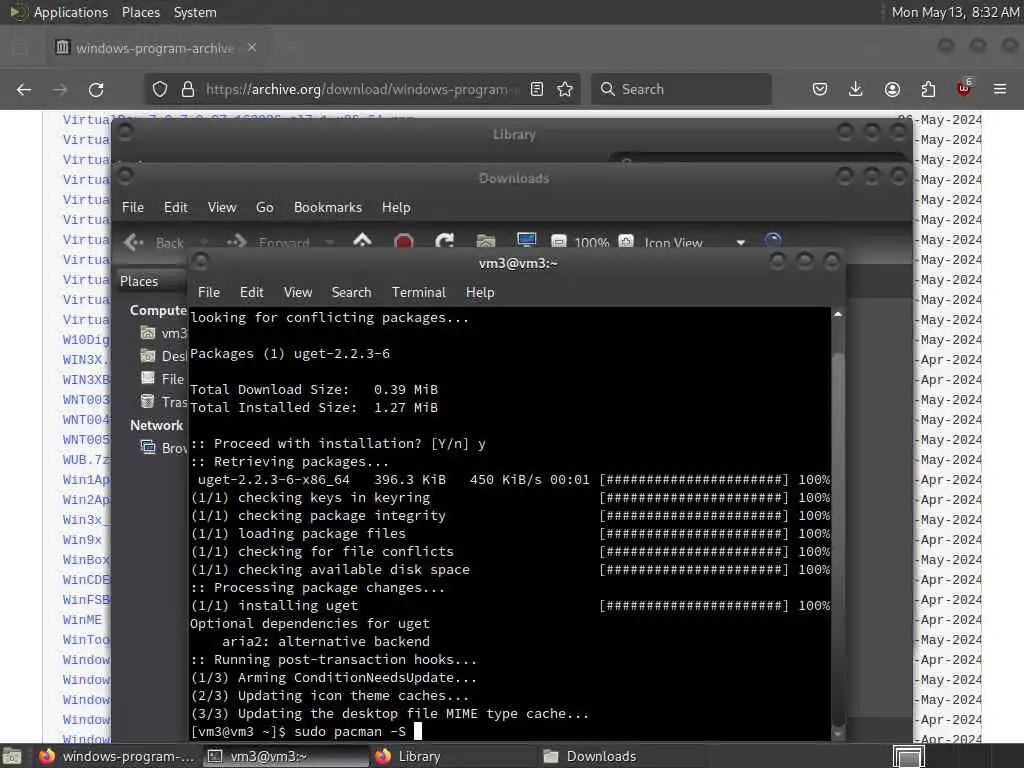The width and height of the screenshot is (1024, 768).
Task: Zoom out icon left of 100%
Action: [559, 242]
